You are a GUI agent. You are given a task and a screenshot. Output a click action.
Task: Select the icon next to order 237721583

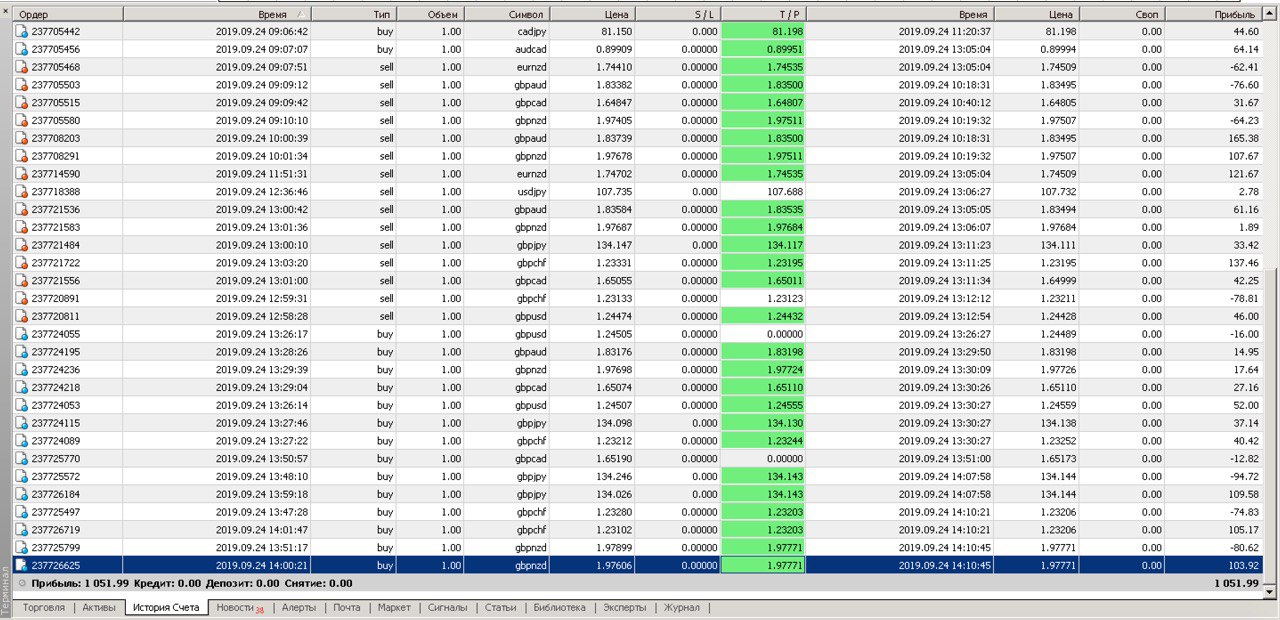[21, 227]
